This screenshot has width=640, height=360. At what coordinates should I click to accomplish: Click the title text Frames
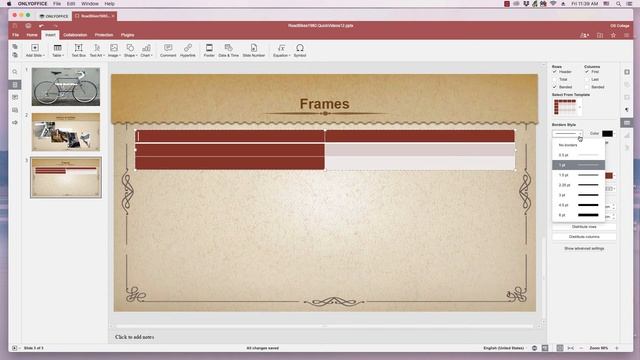[x=324, y=104]
